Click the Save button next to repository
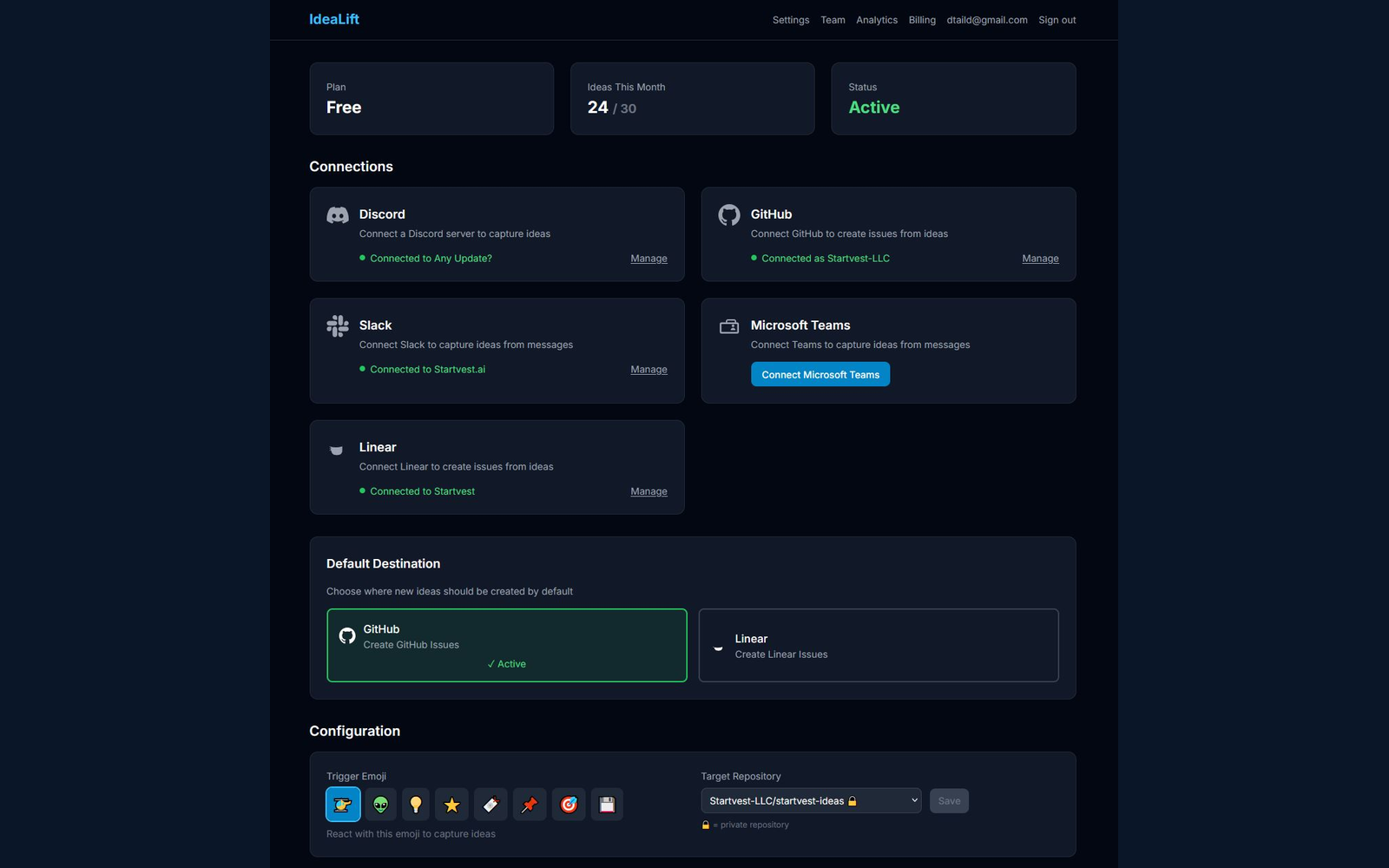 pyautogui.click(x=949, y=800)
